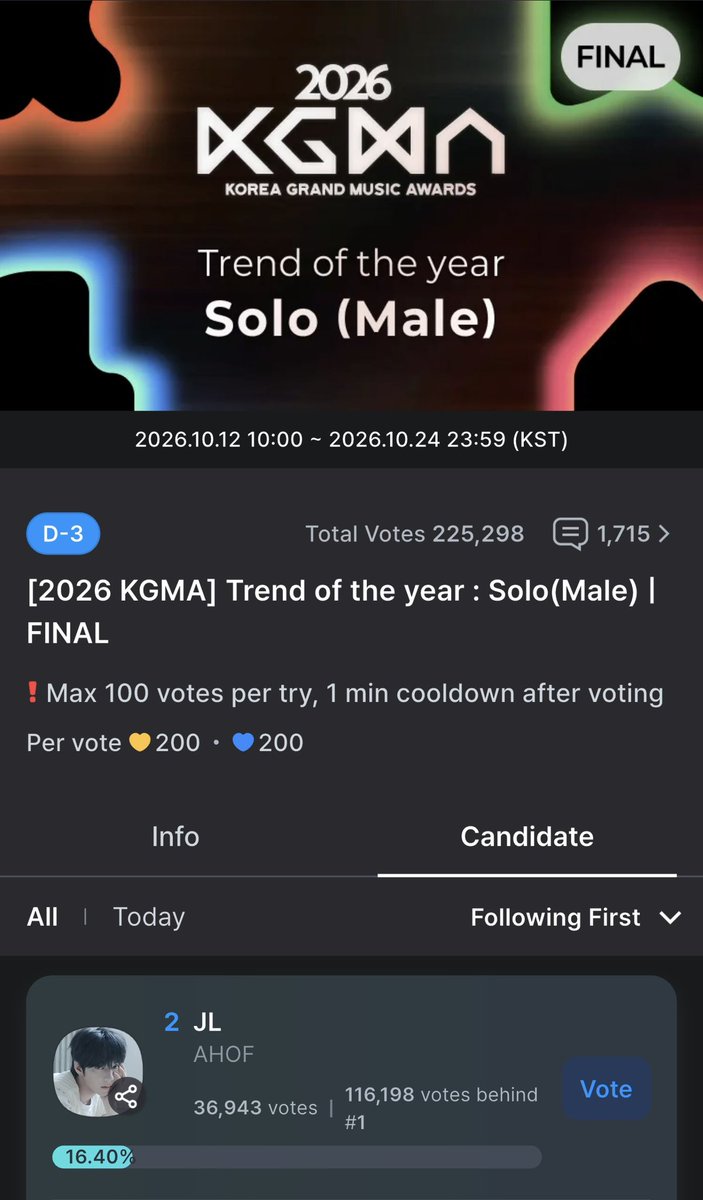Viewport: 703px width, 1200px height.
Task: Tap the yellow heart currency icon
Action: point(139,743)
